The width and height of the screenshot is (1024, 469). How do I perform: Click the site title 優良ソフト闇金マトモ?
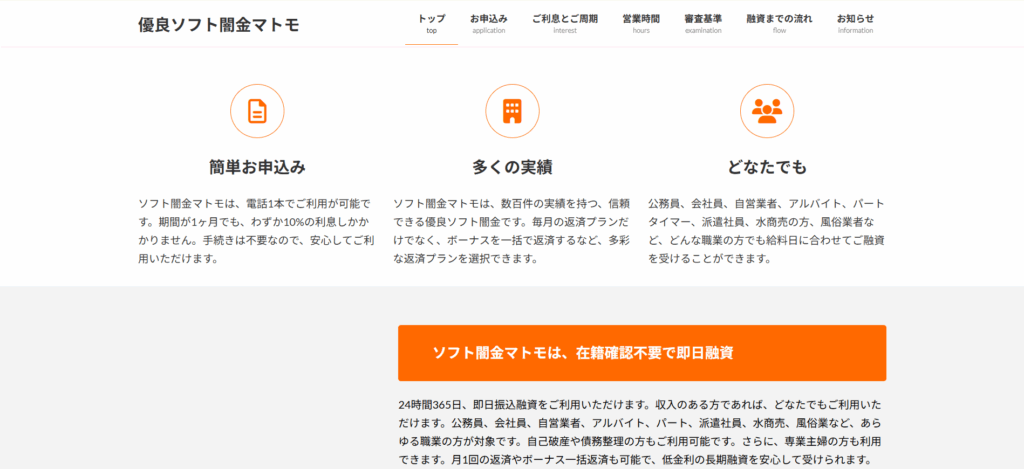(x=219, y=25)
